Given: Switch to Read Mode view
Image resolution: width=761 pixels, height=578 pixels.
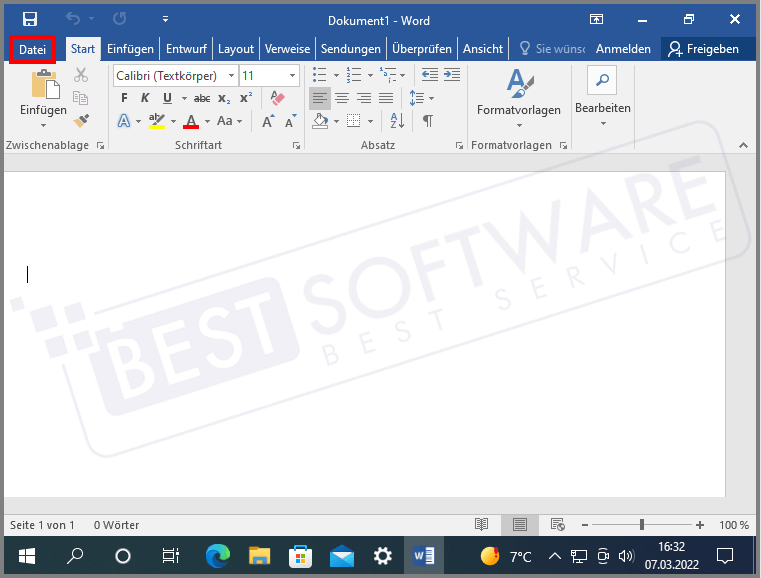Looking at the screenshot, I should tap(481, 525).
